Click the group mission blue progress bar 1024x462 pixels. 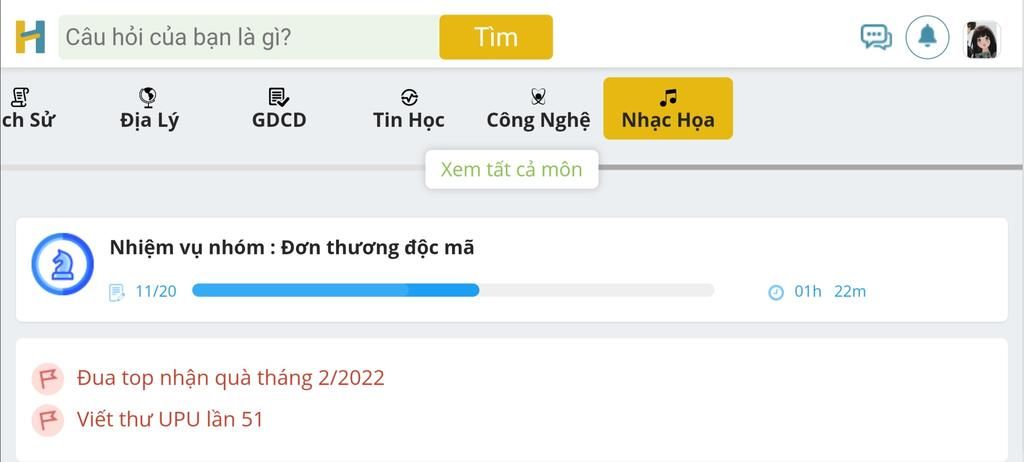[453, 291]
